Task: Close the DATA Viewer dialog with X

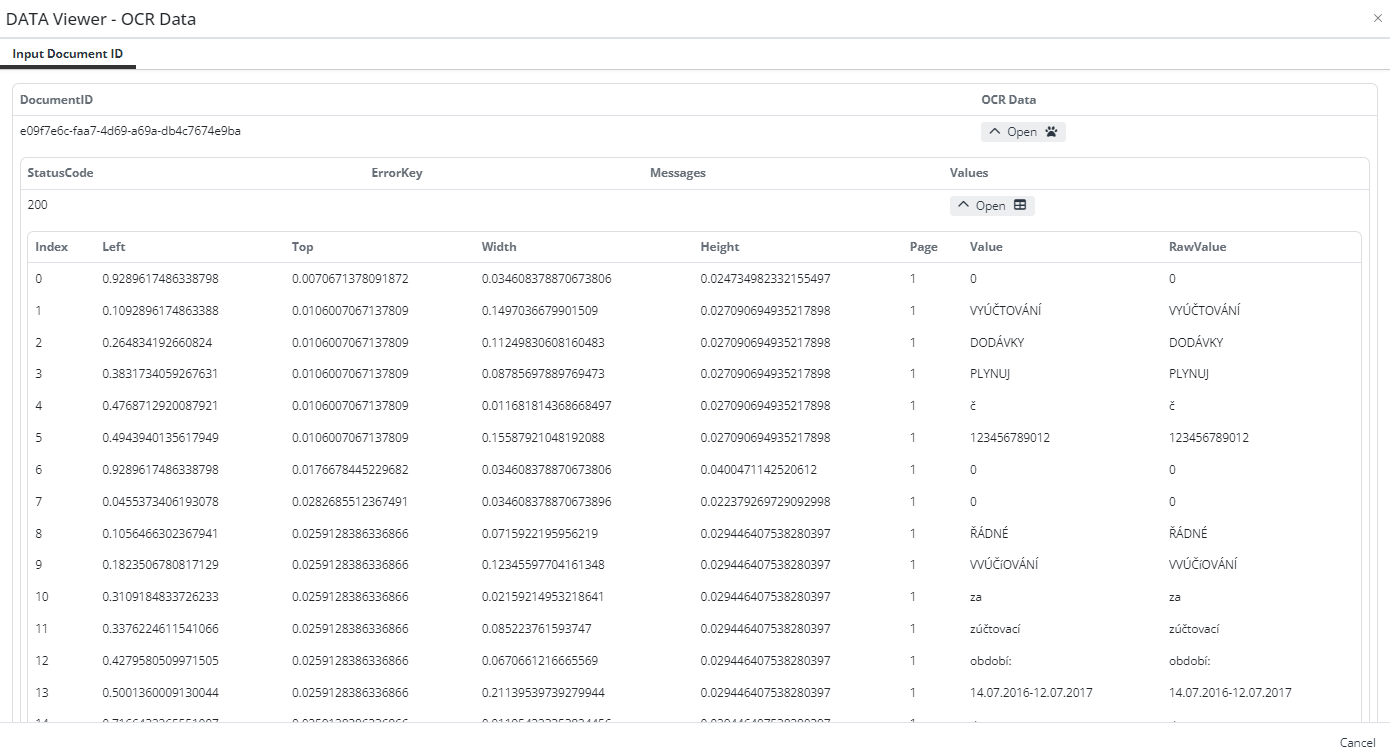Action: coord(1378,18)
